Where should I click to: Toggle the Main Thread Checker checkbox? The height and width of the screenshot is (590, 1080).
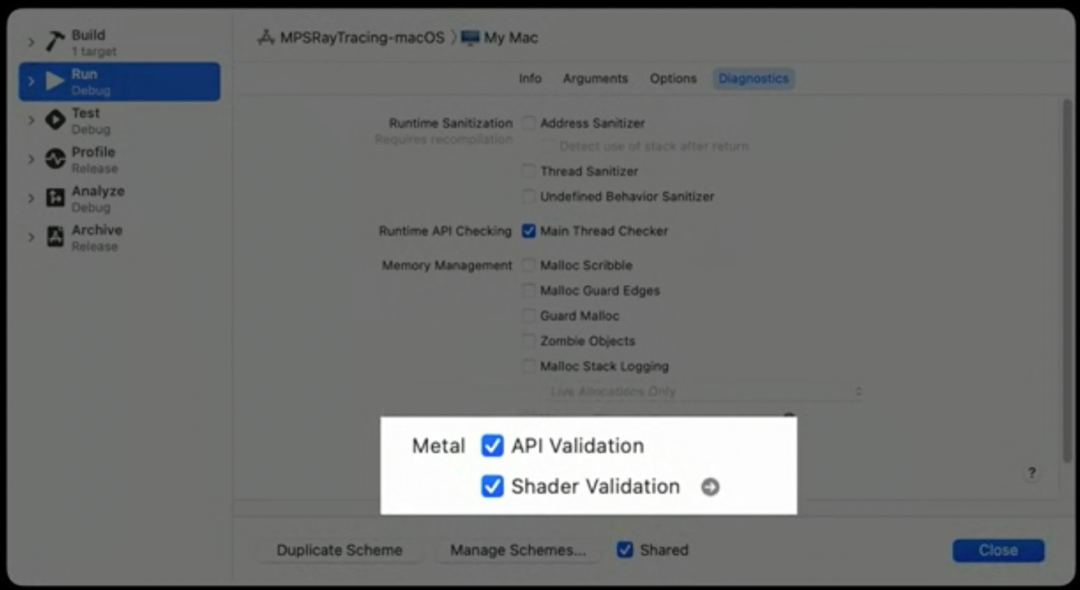point(529,231)
